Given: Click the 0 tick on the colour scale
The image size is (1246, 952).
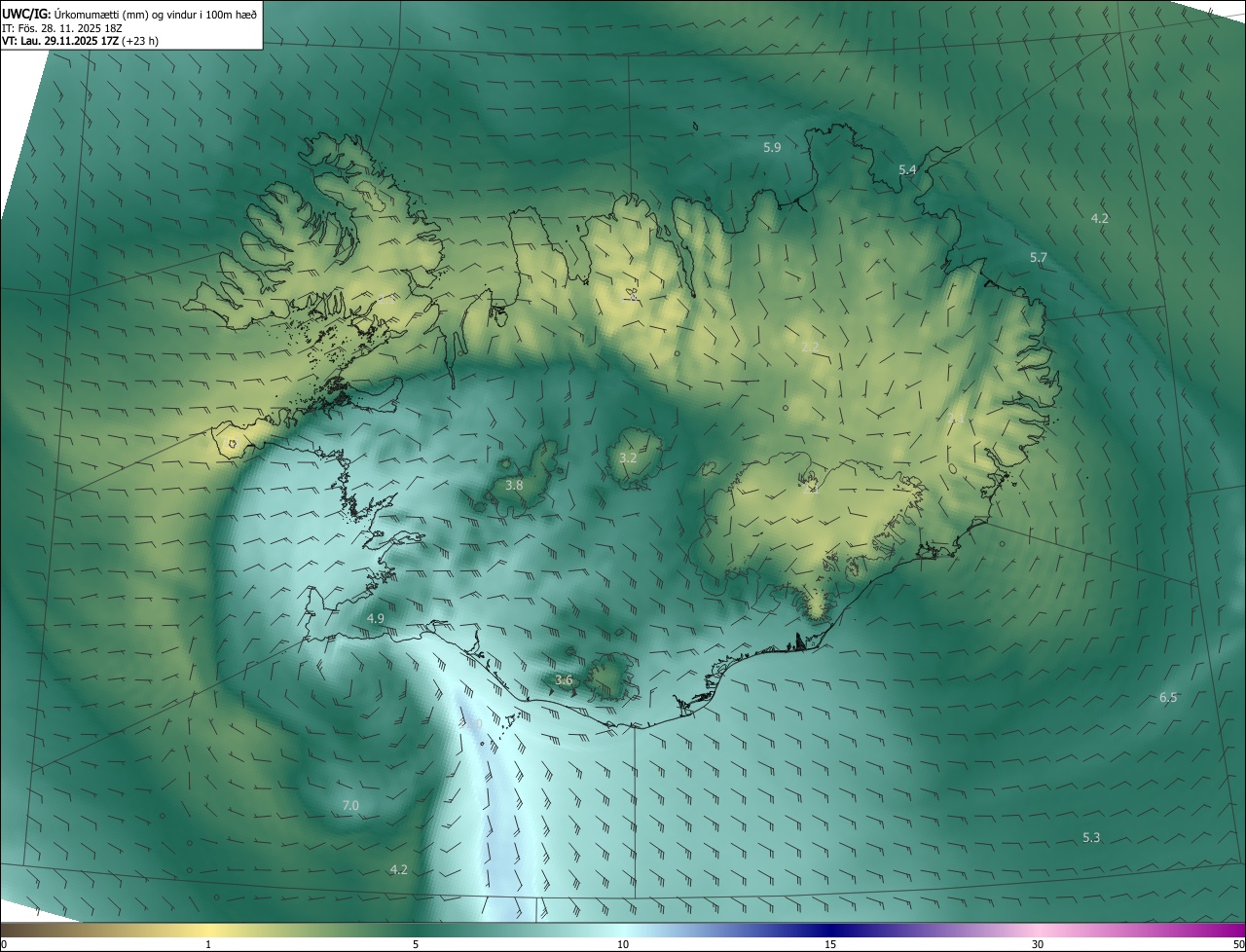Looking at the screenshot, I should coord(4,944).
